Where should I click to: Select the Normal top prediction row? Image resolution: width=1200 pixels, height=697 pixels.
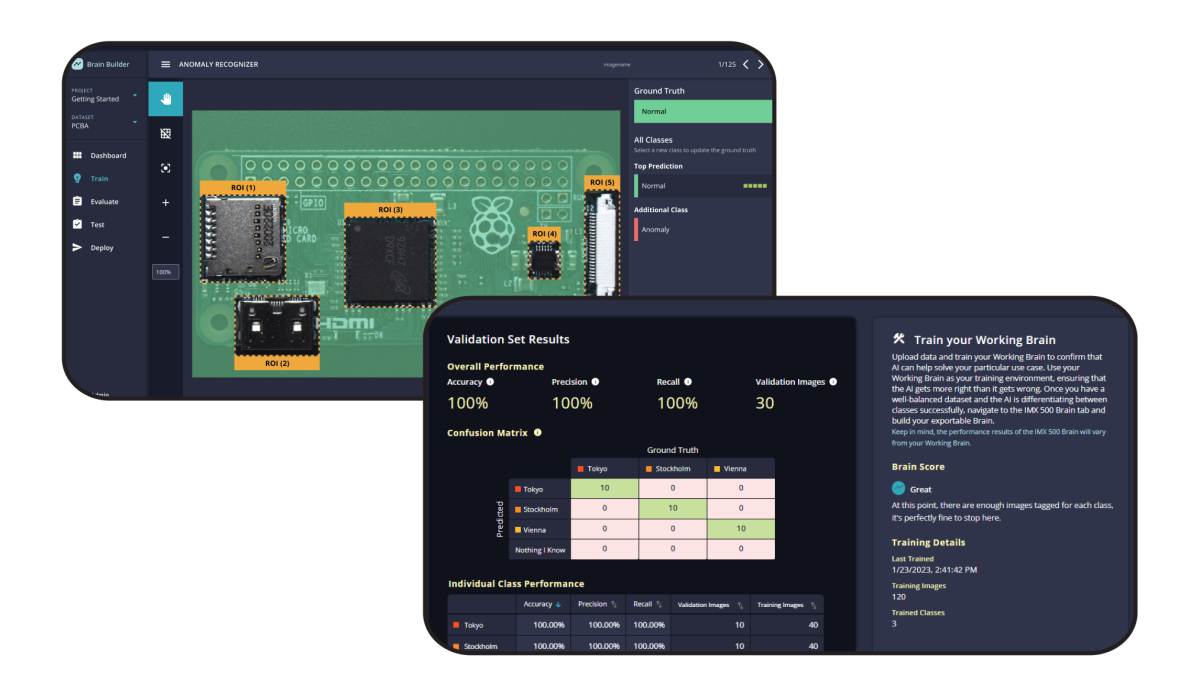(703, 186)
